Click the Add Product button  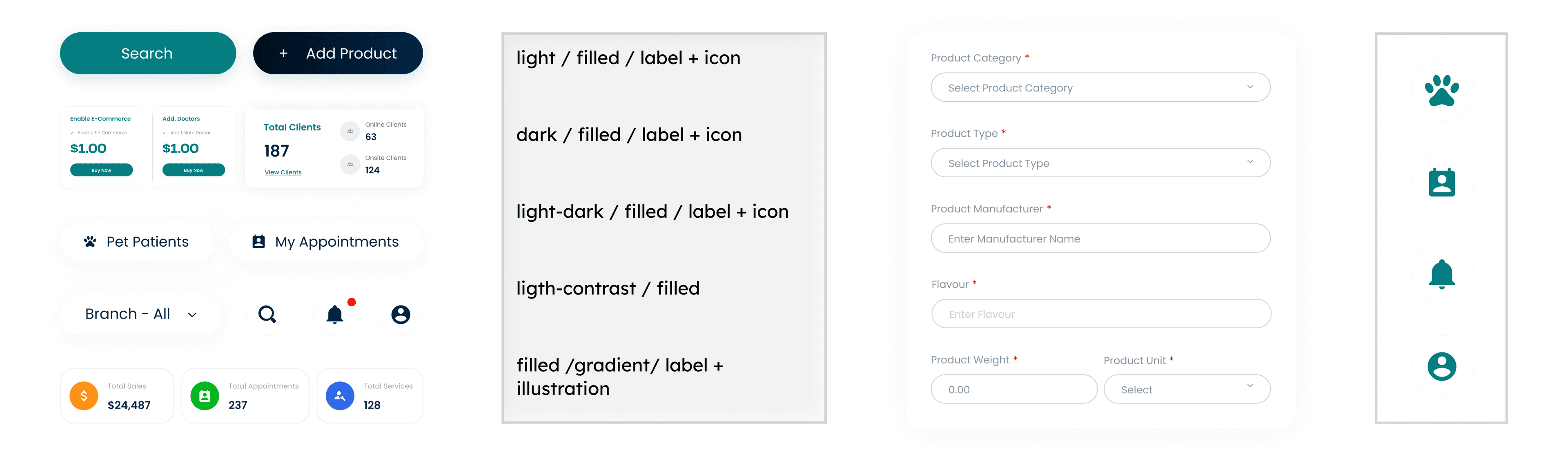pyautogui.click(x=339, y=54)
